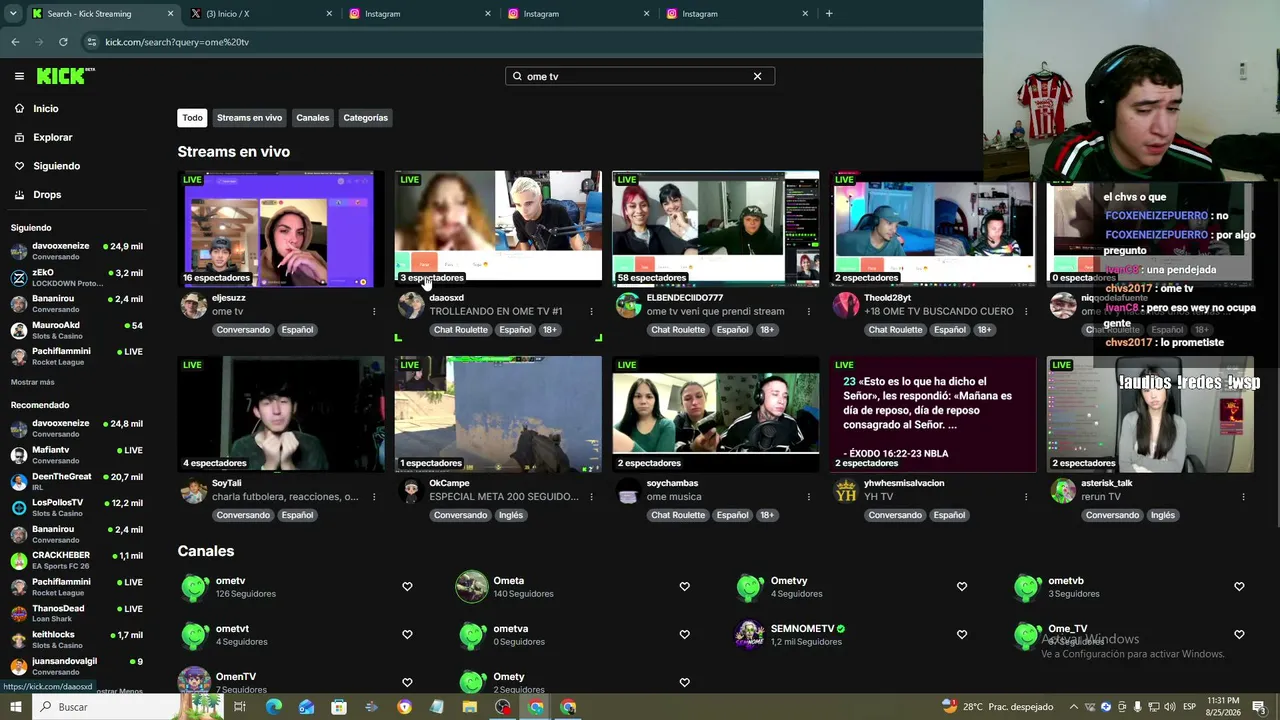Follow the ometvb channel with its heart
1280x720 pixels.
1239,587
